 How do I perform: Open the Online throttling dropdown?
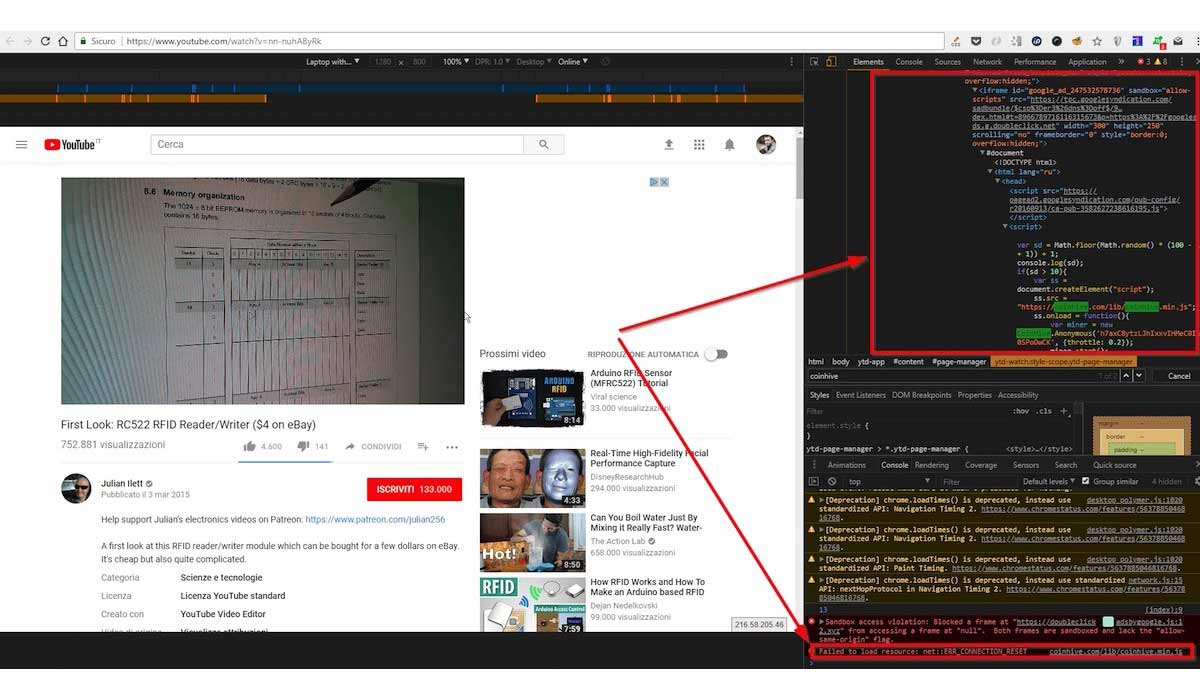[572, 62]
